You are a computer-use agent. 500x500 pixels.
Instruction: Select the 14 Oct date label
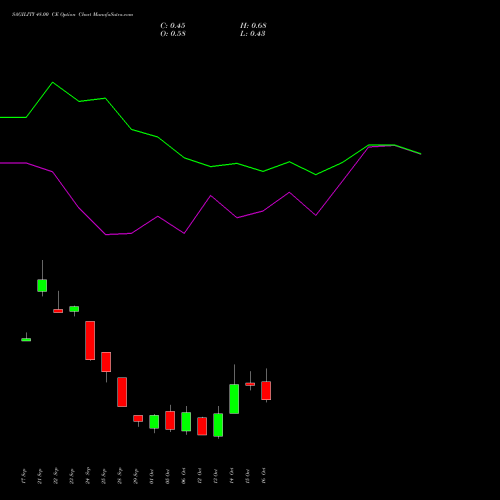tap(232, 476)
